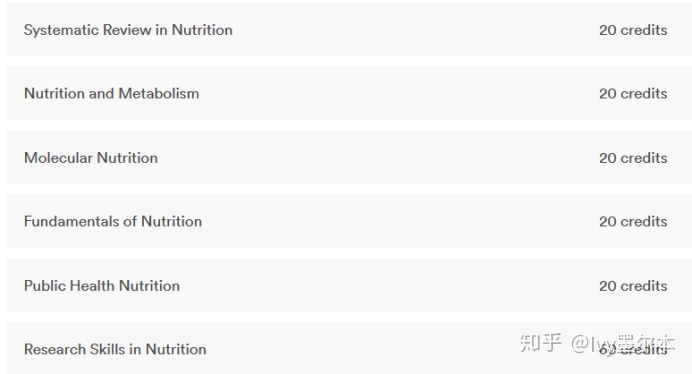The height and width of the screenshot is (374, 692).
Task: Select the Research Skills in Nutrition title
Action: click(115, 349)
